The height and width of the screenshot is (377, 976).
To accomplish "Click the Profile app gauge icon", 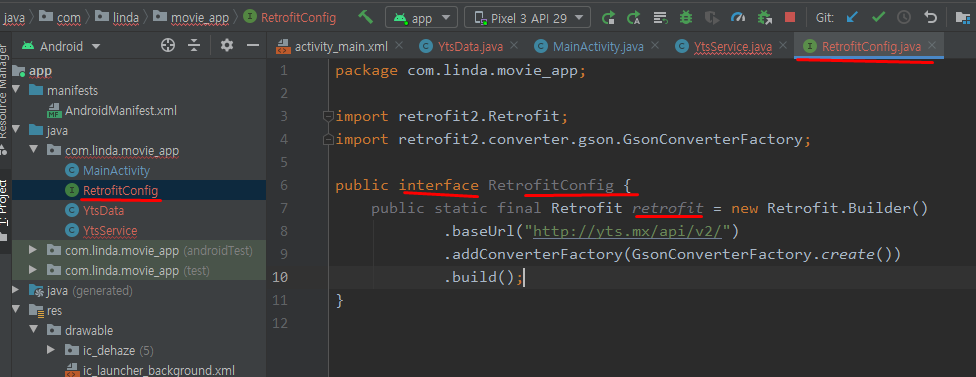I will [738, 17].
